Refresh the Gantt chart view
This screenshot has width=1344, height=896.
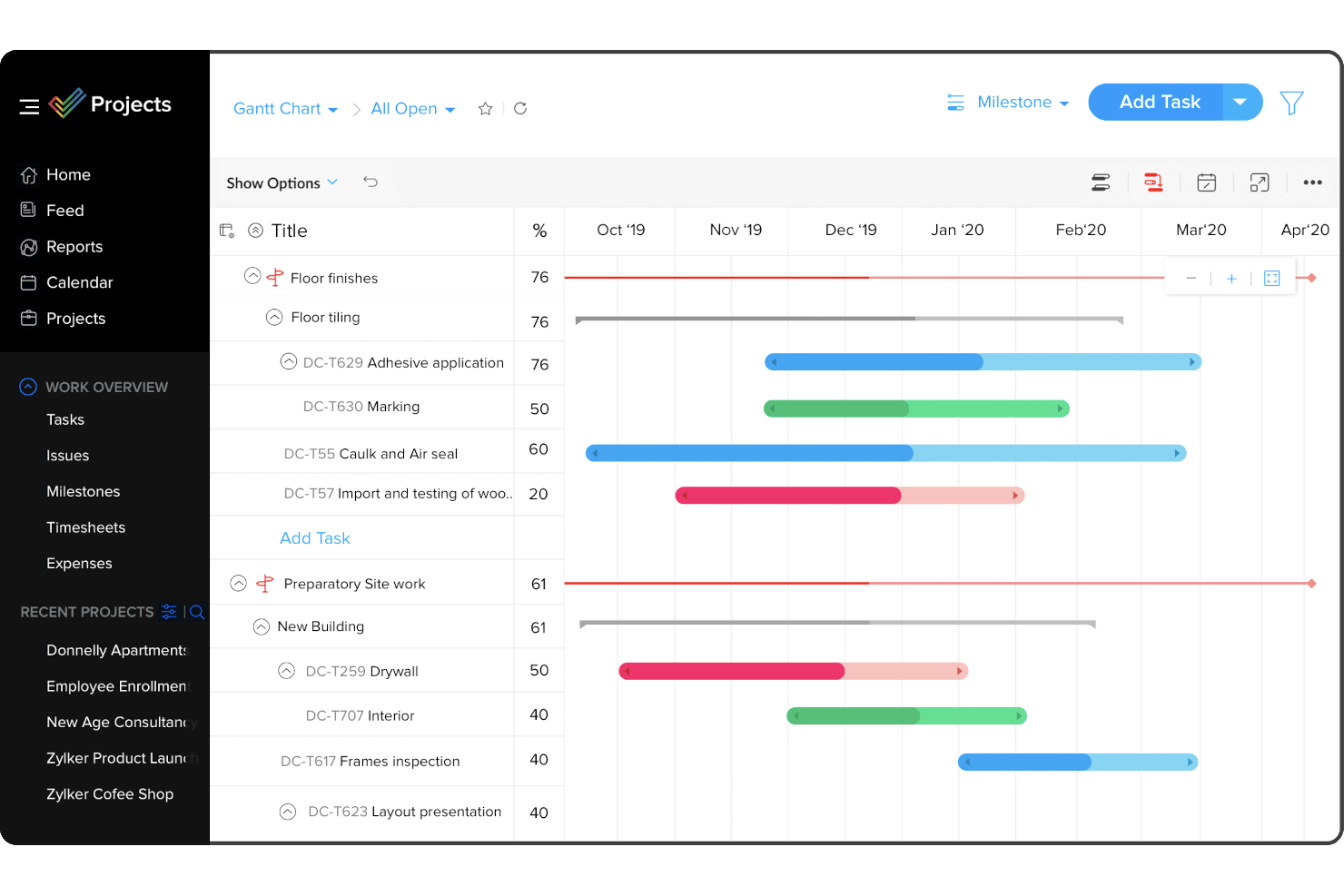tap(519, 108)
